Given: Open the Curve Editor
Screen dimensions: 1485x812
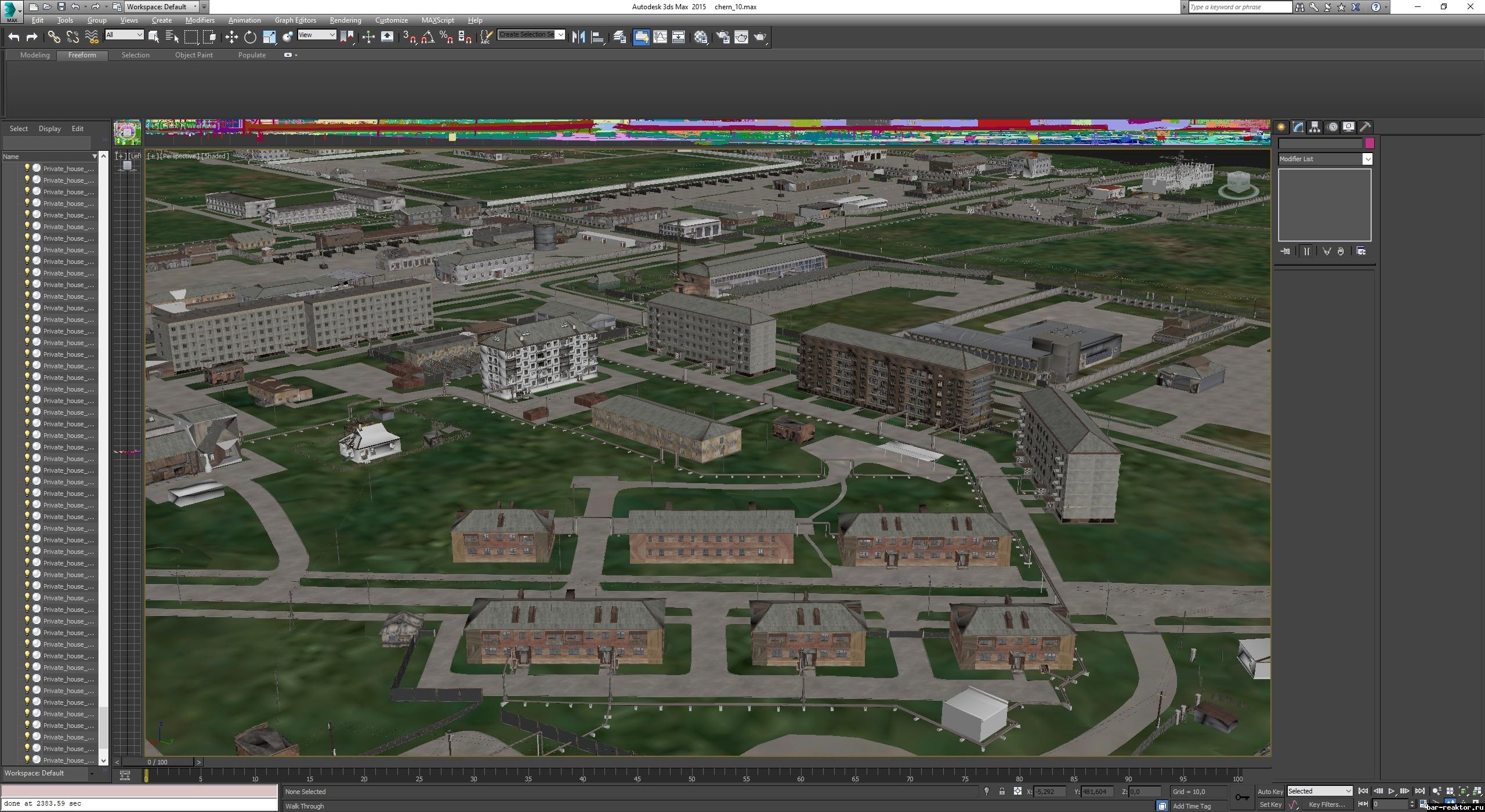Looking at the screenshot, I should (x=660, y=37).
